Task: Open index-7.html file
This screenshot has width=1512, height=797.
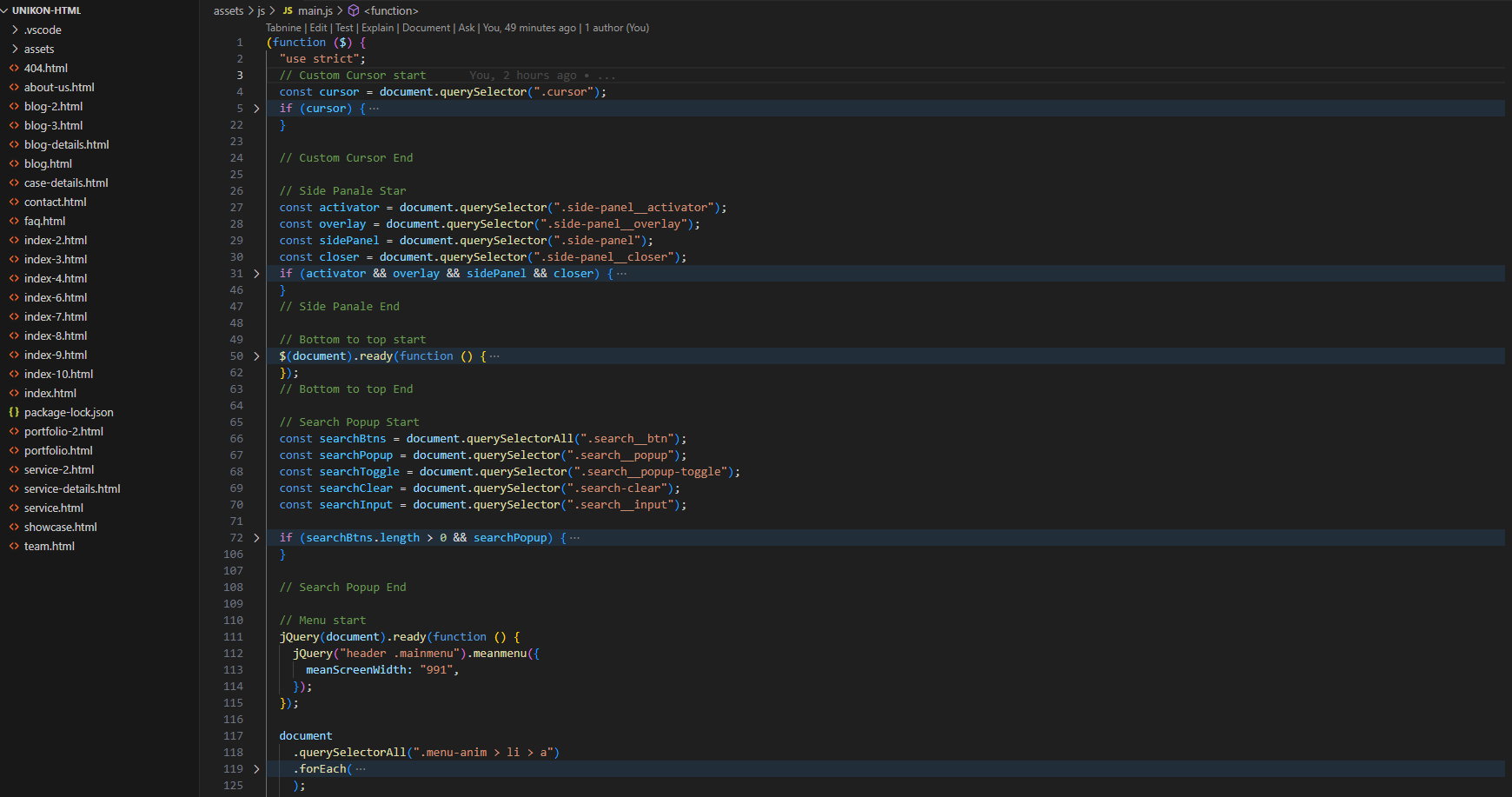Action: (x=56, y=316)
